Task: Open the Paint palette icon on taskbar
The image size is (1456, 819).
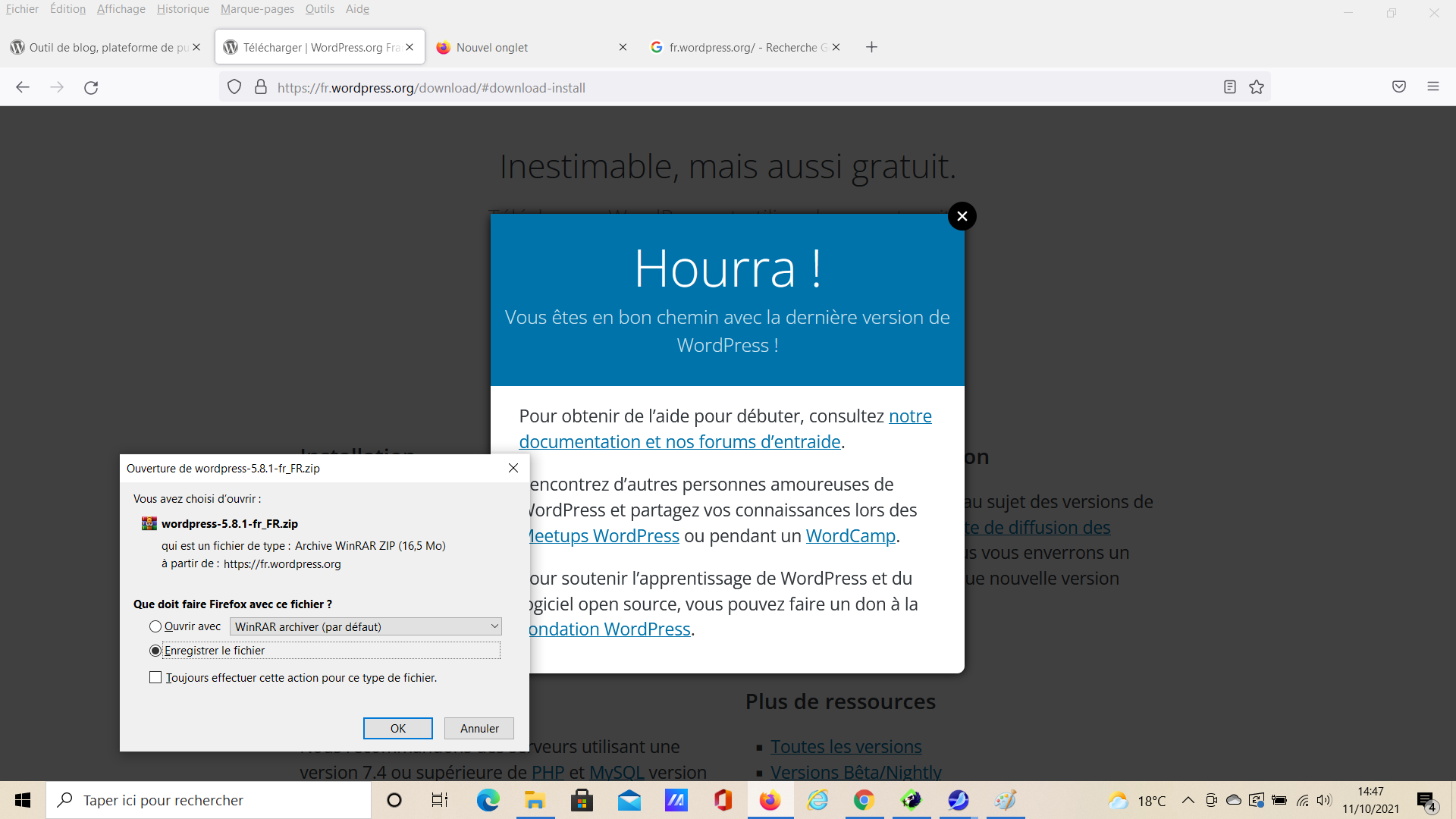Action: coord(1006,800)
